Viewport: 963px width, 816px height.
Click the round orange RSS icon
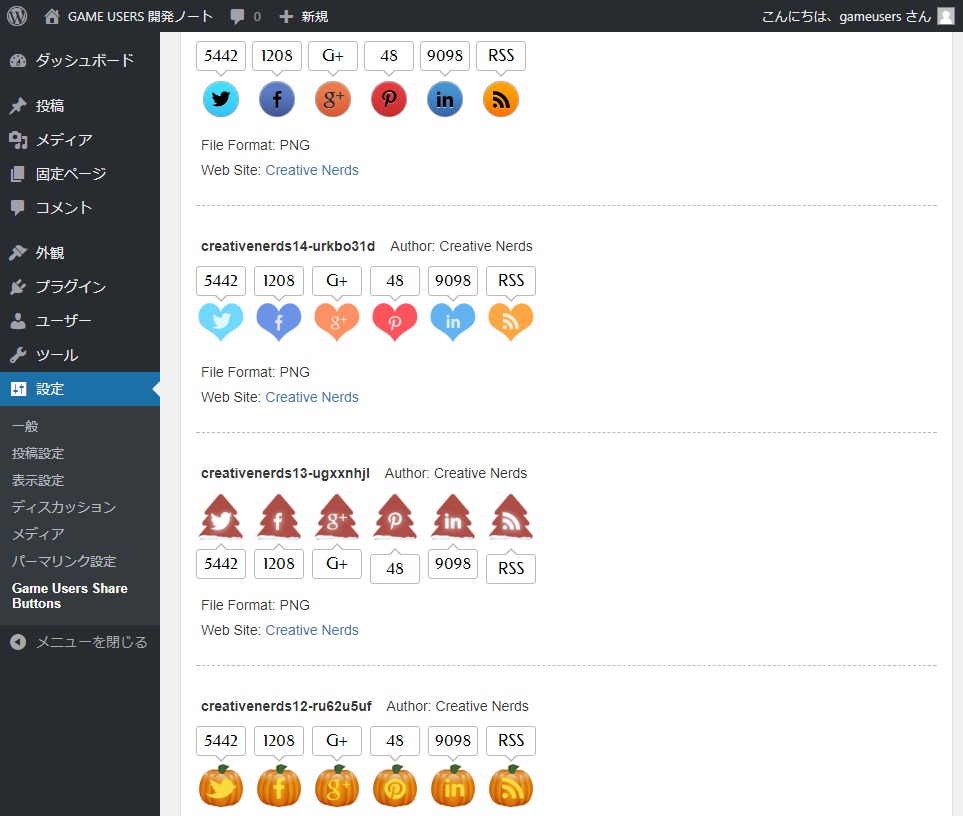pos(501,99)
